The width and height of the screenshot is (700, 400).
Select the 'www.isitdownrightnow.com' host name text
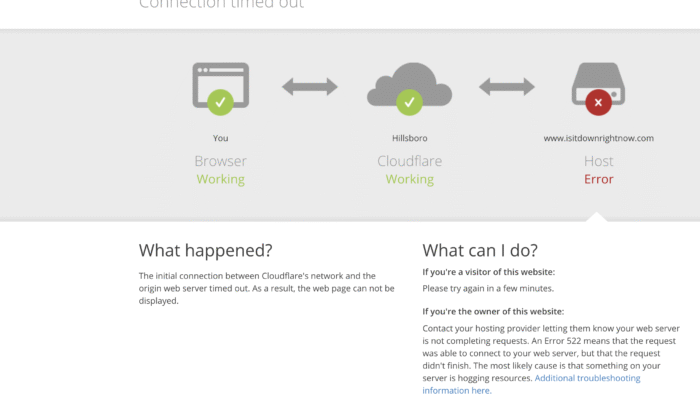coord(598,138)
